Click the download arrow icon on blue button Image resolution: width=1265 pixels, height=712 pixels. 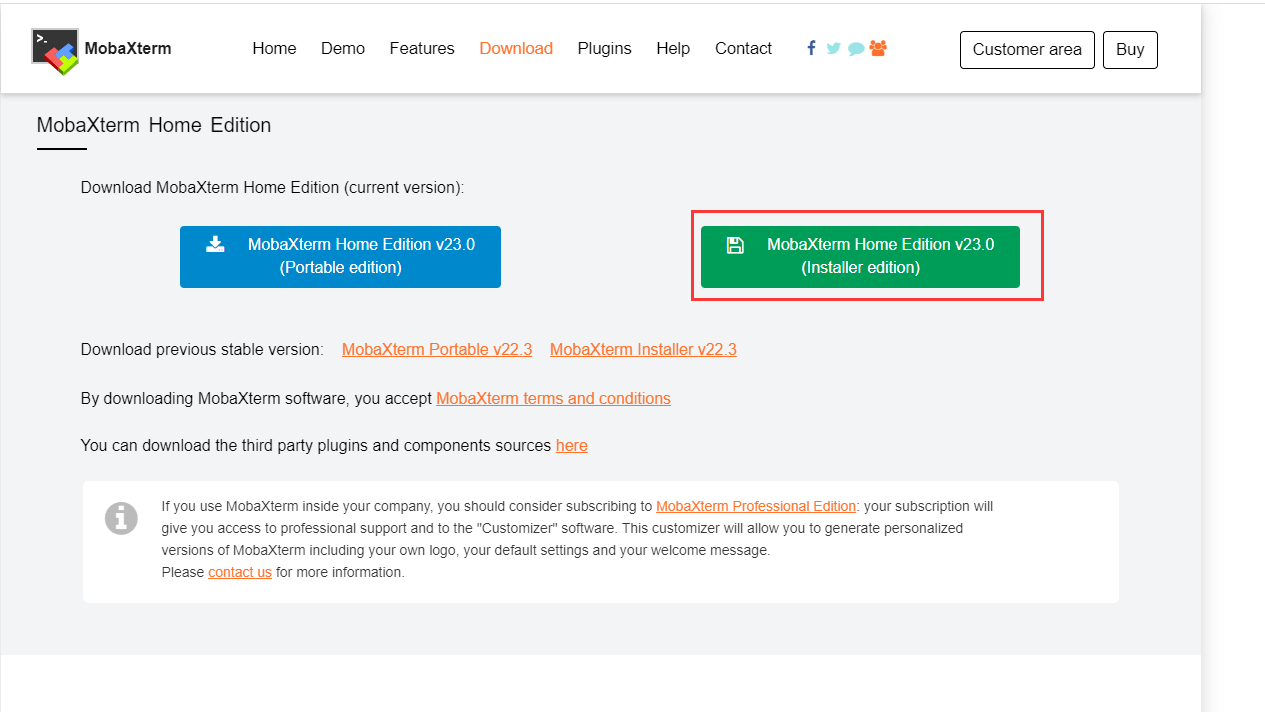click(x=215, y=244)
